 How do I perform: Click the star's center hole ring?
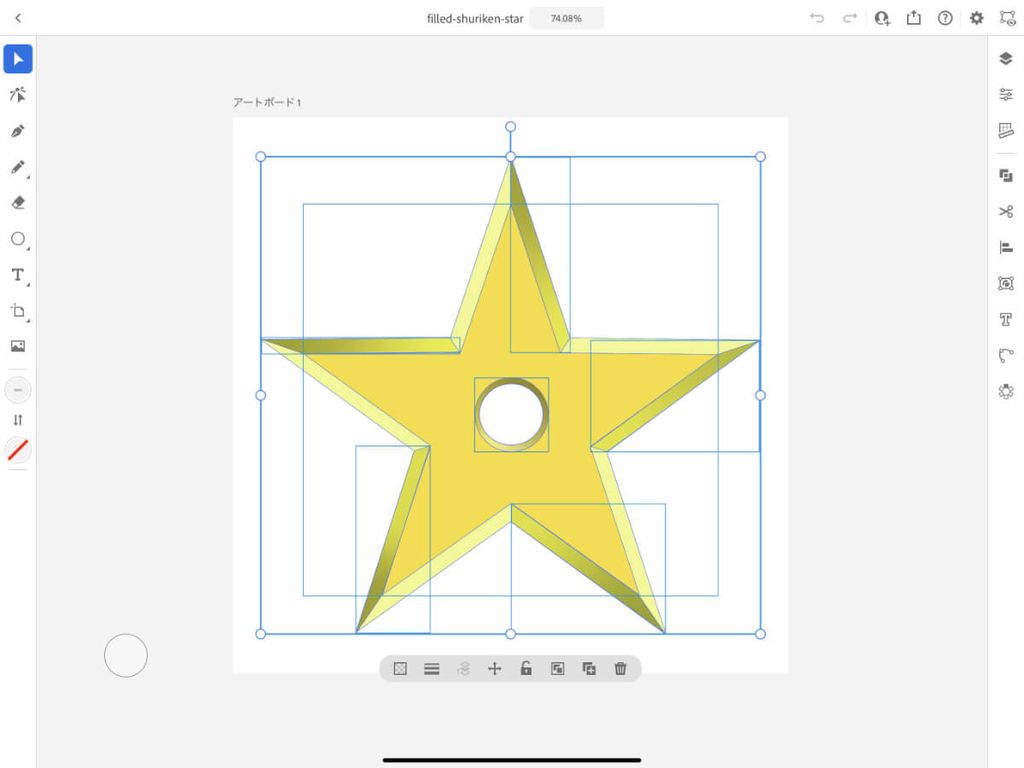point(511,414)
